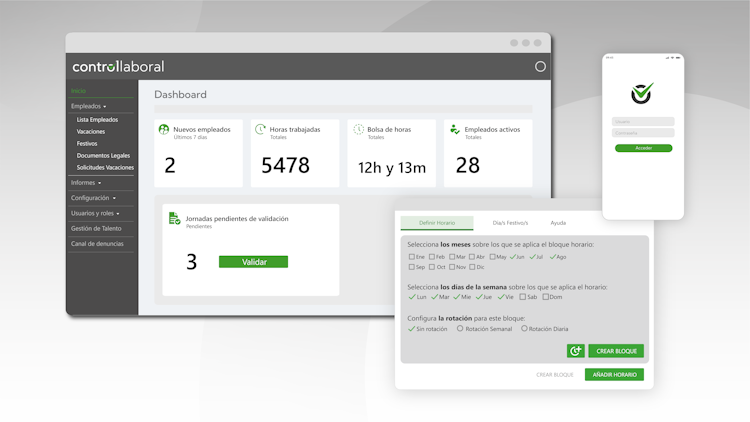Click the controllaboral logo in header
This screenshot has width=750, height=422.
coord(118,67)
